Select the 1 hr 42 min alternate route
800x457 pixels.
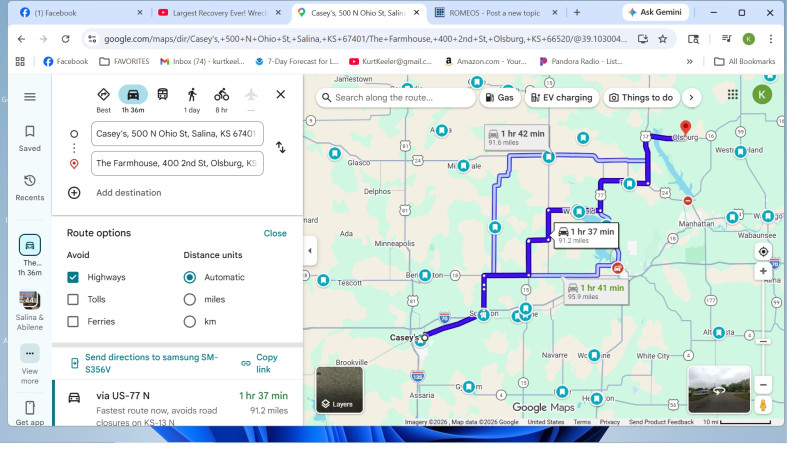[x=517, y=137]
